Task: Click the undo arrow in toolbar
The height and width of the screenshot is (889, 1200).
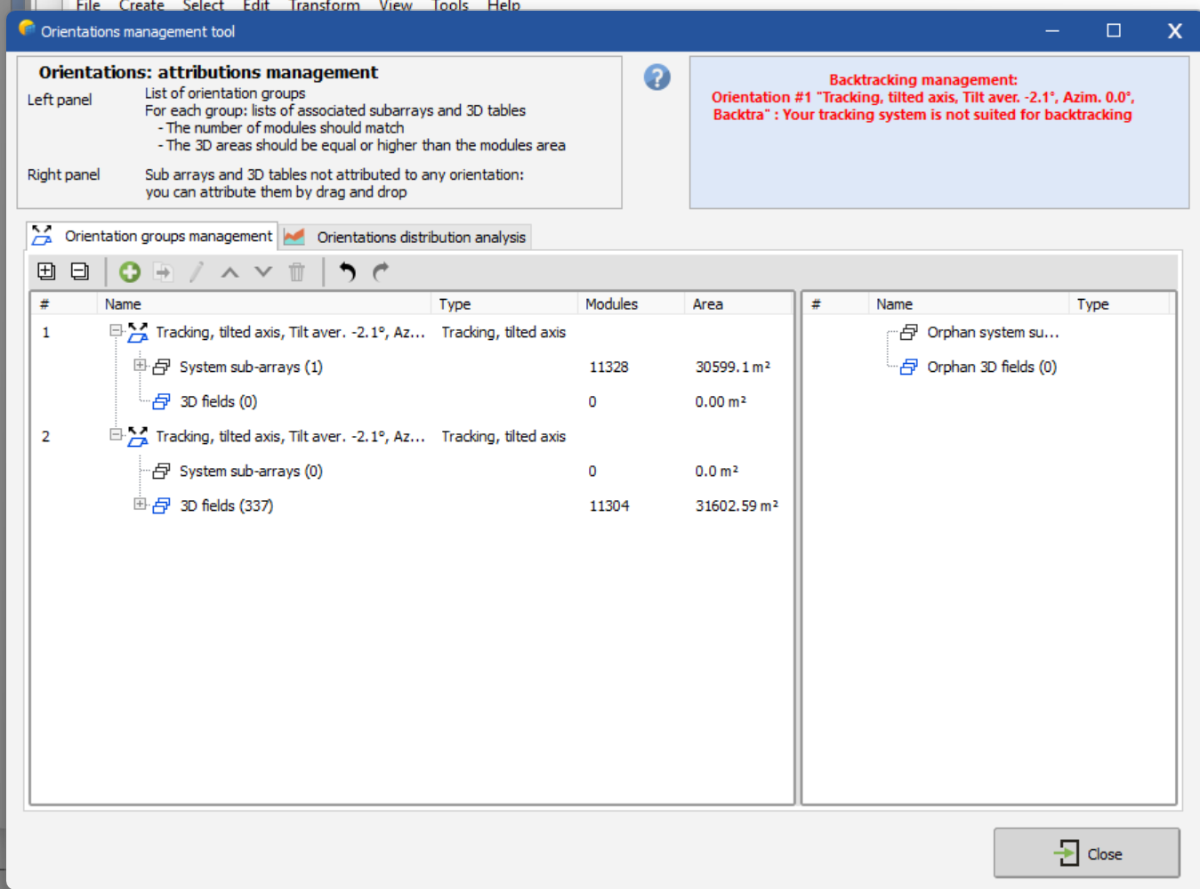Action: pos(347,271)
